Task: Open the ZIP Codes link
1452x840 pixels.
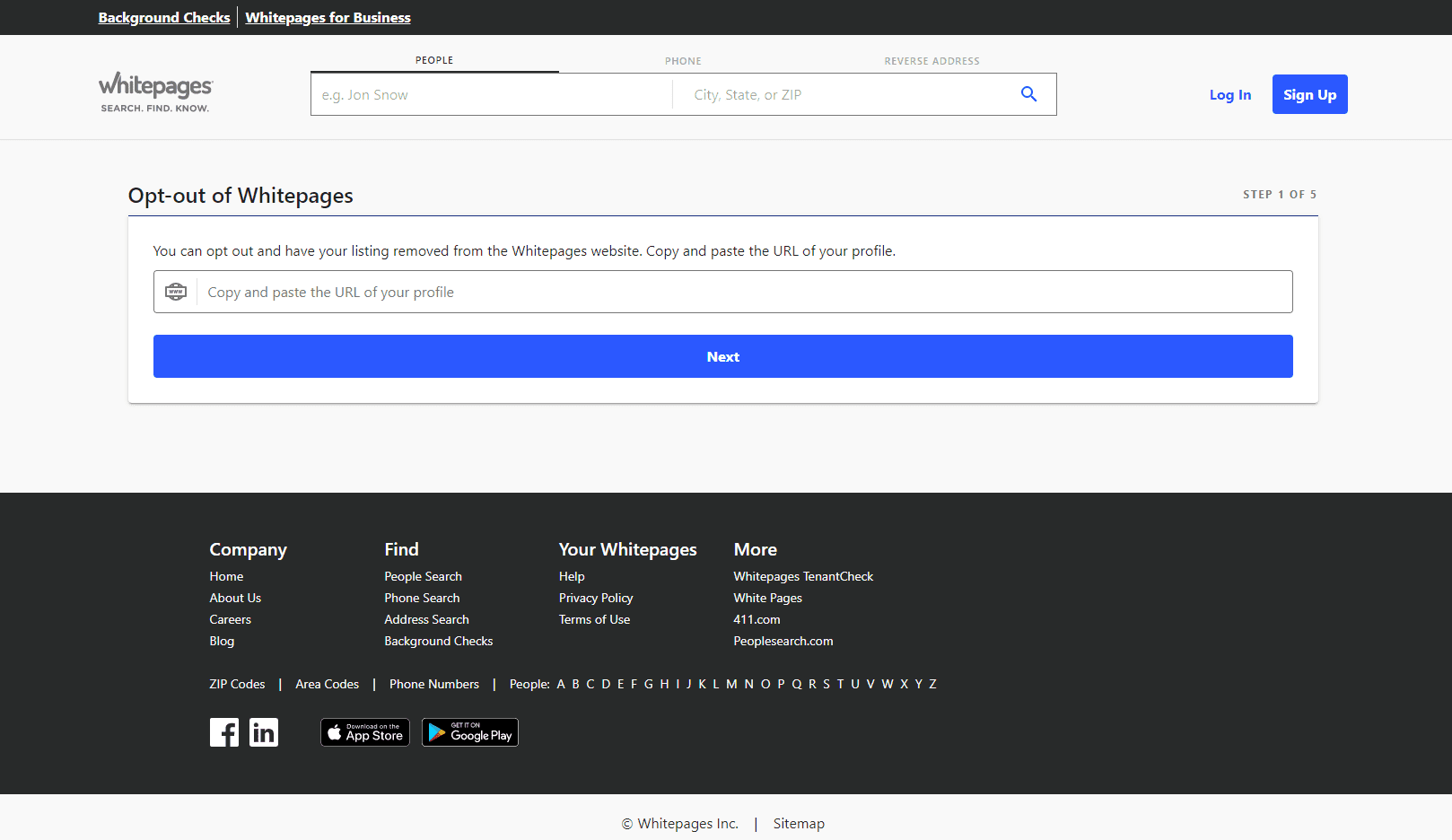Action: (x=237, y=684)
